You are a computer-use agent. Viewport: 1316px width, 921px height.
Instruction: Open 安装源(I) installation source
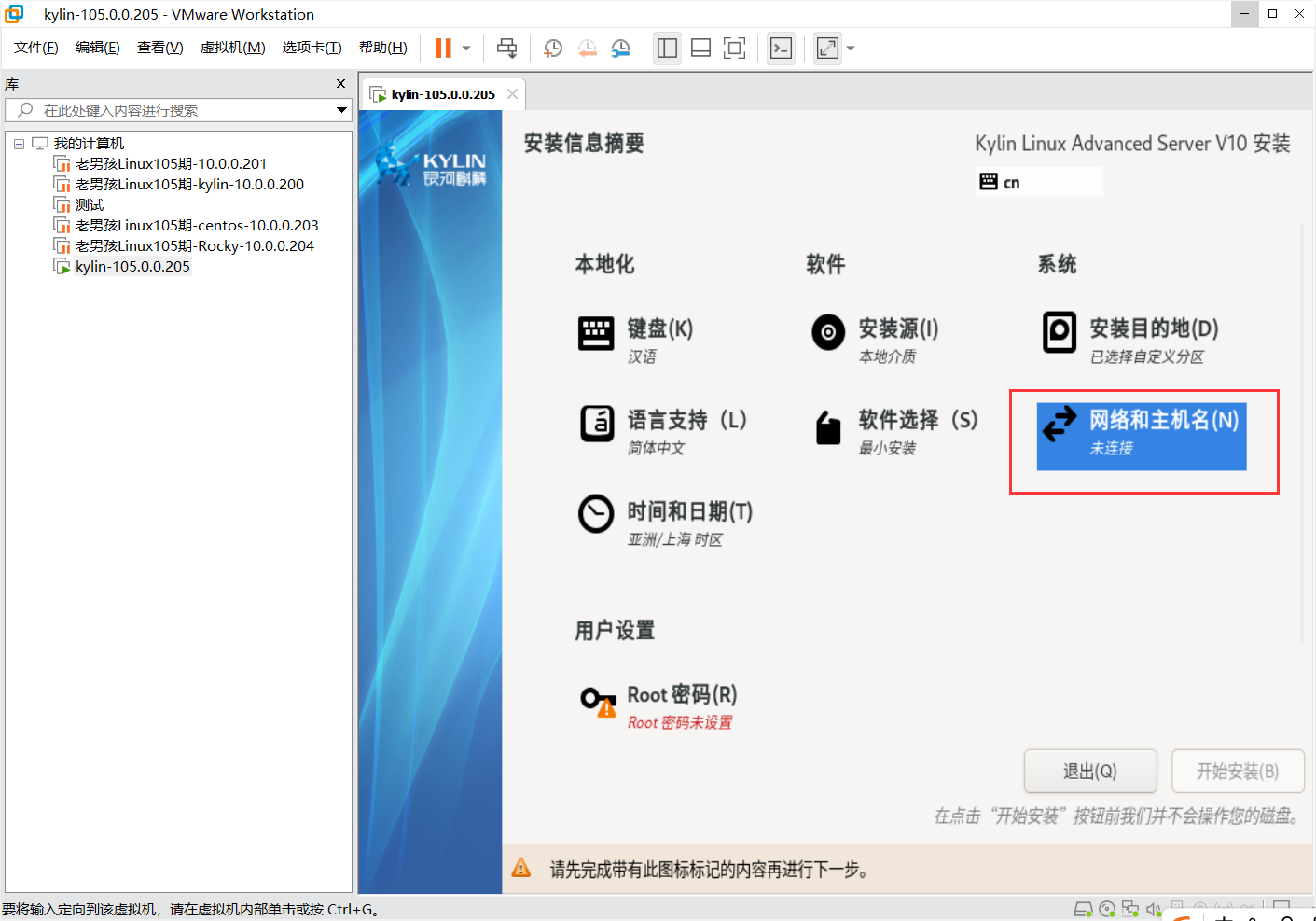(874, 340)
